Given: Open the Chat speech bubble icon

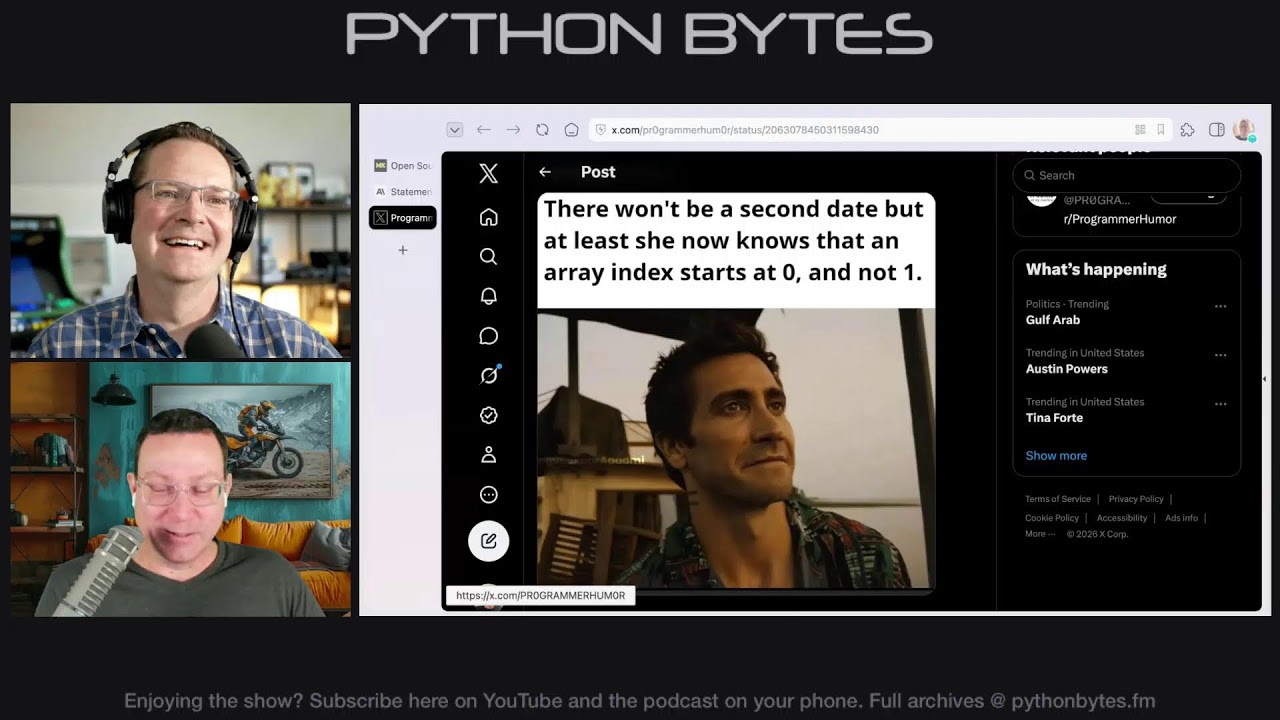Looking at the screenshot, I should click(x=488, y=336).
